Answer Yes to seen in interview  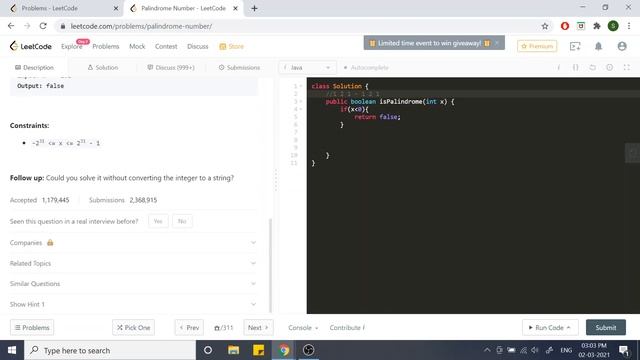pos(158,221)
